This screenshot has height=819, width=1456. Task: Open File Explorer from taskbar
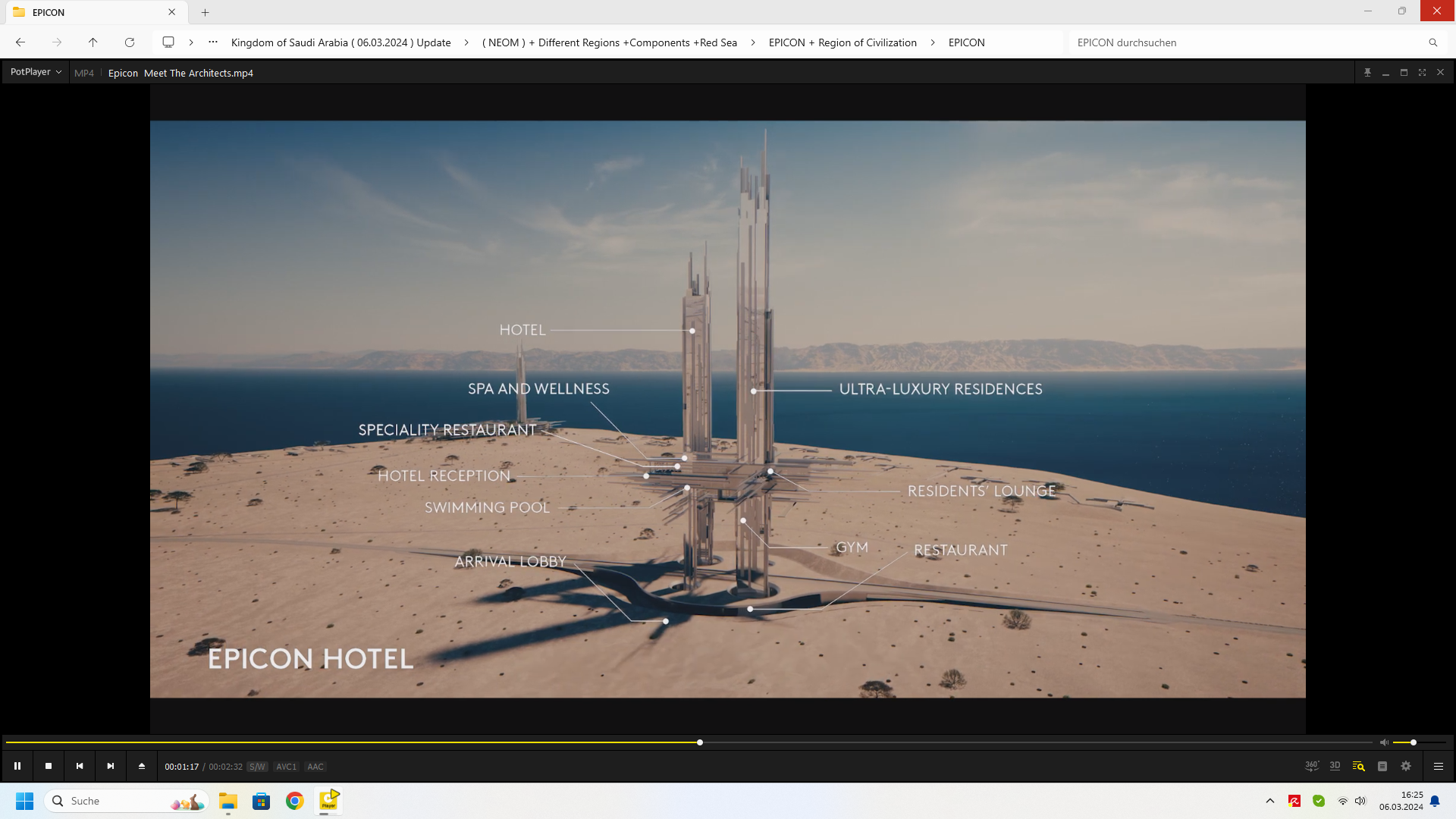pos(228,801)
